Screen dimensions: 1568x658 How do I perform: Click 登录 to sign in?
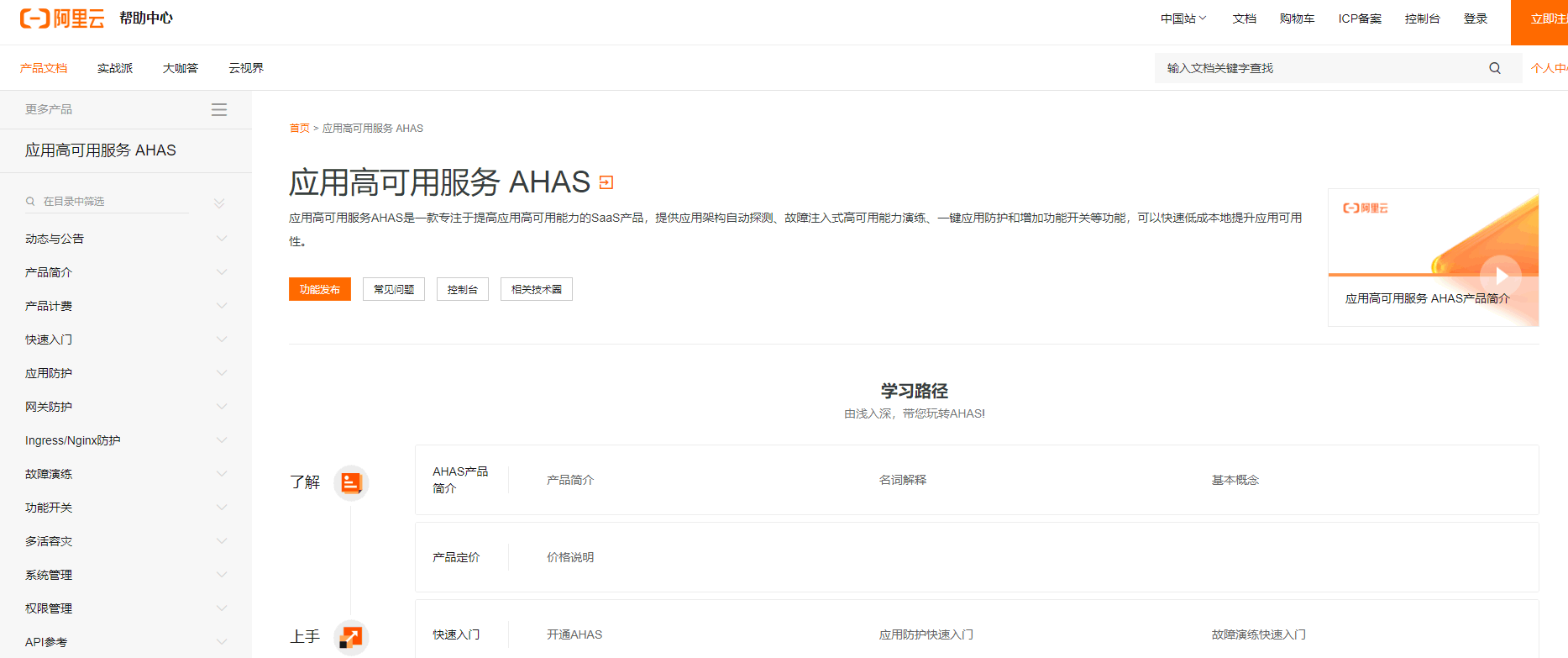[x=1476, y=18]
